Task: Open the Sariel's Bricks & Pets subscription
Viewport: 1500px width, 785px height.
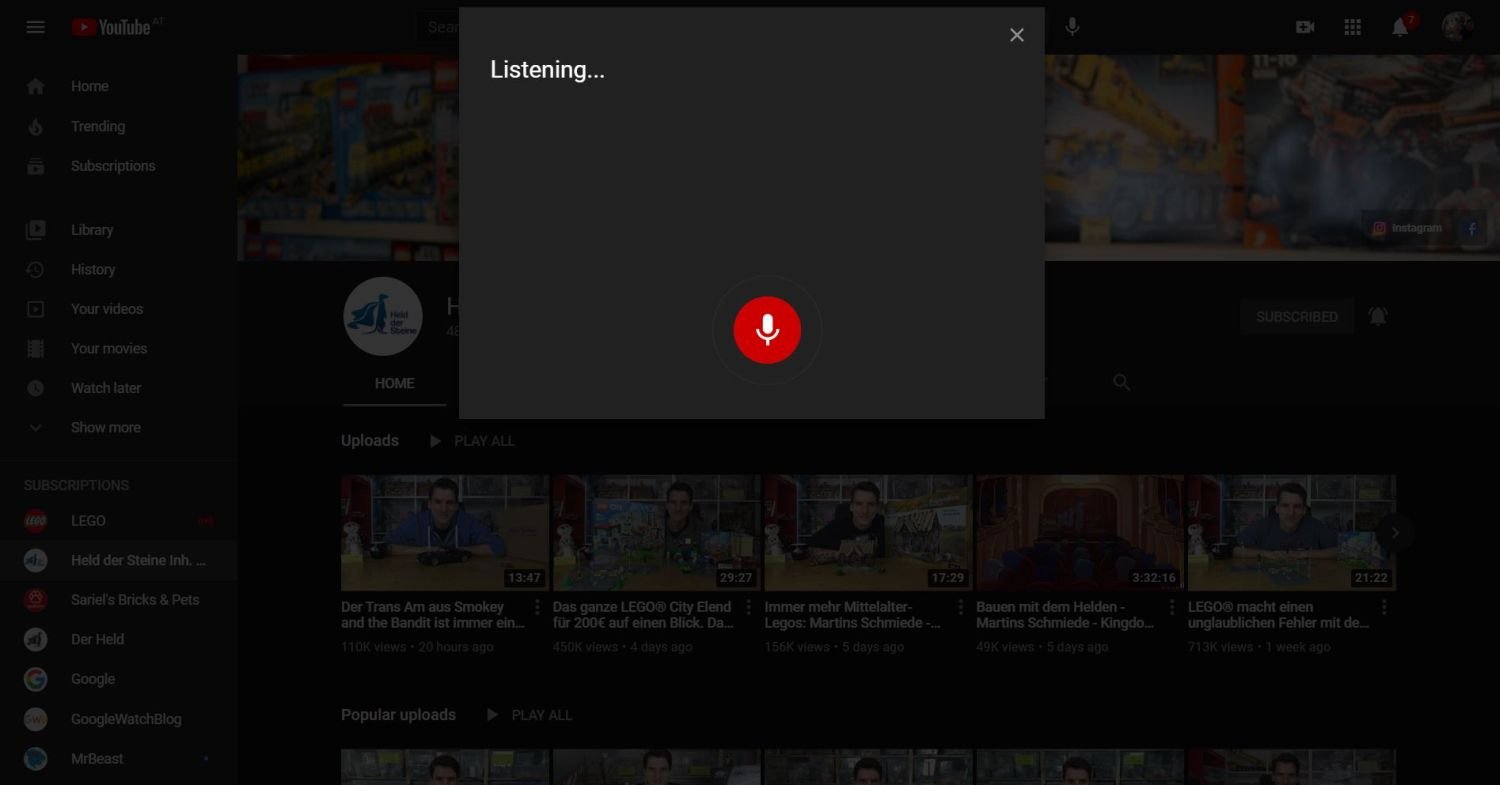Action: tap(134, 600)
